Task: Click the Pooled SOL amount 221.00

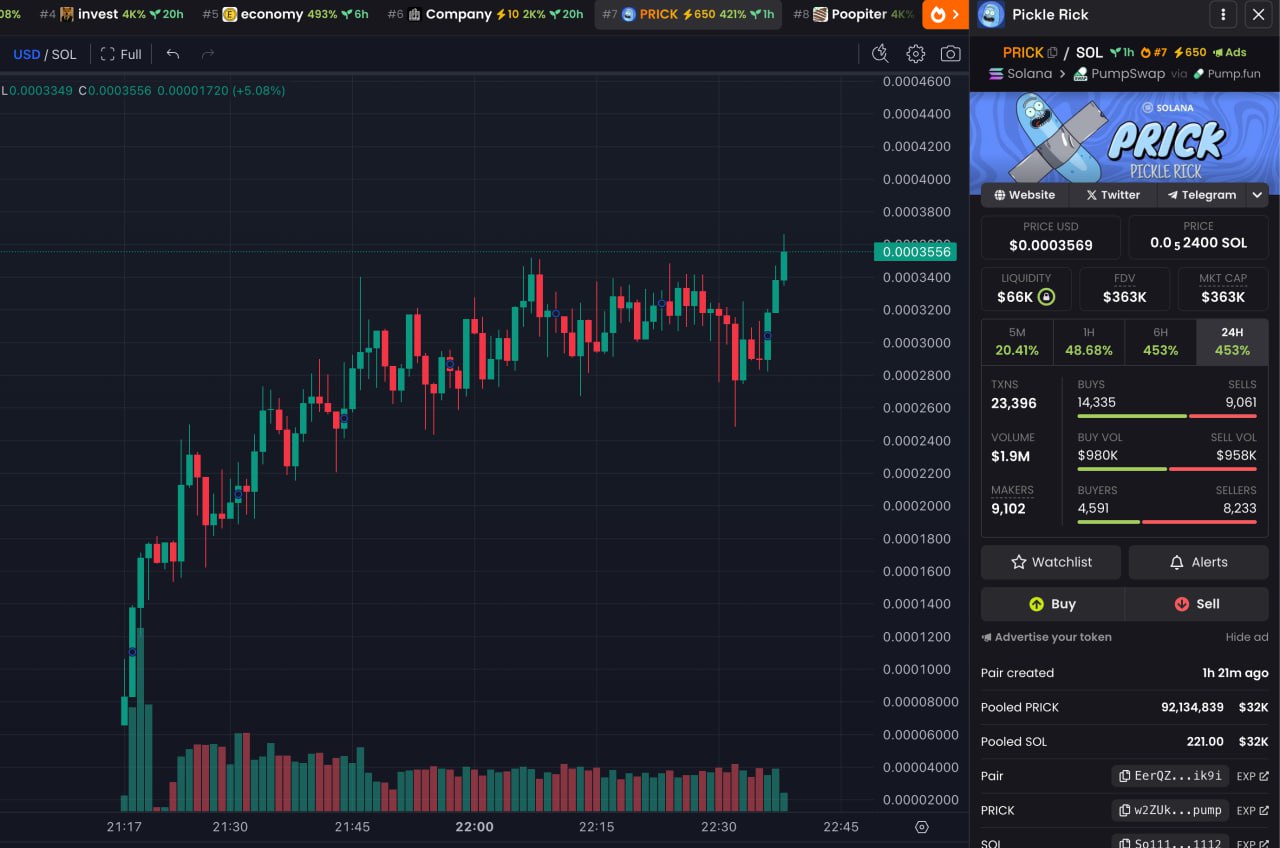Action: 1205,742
